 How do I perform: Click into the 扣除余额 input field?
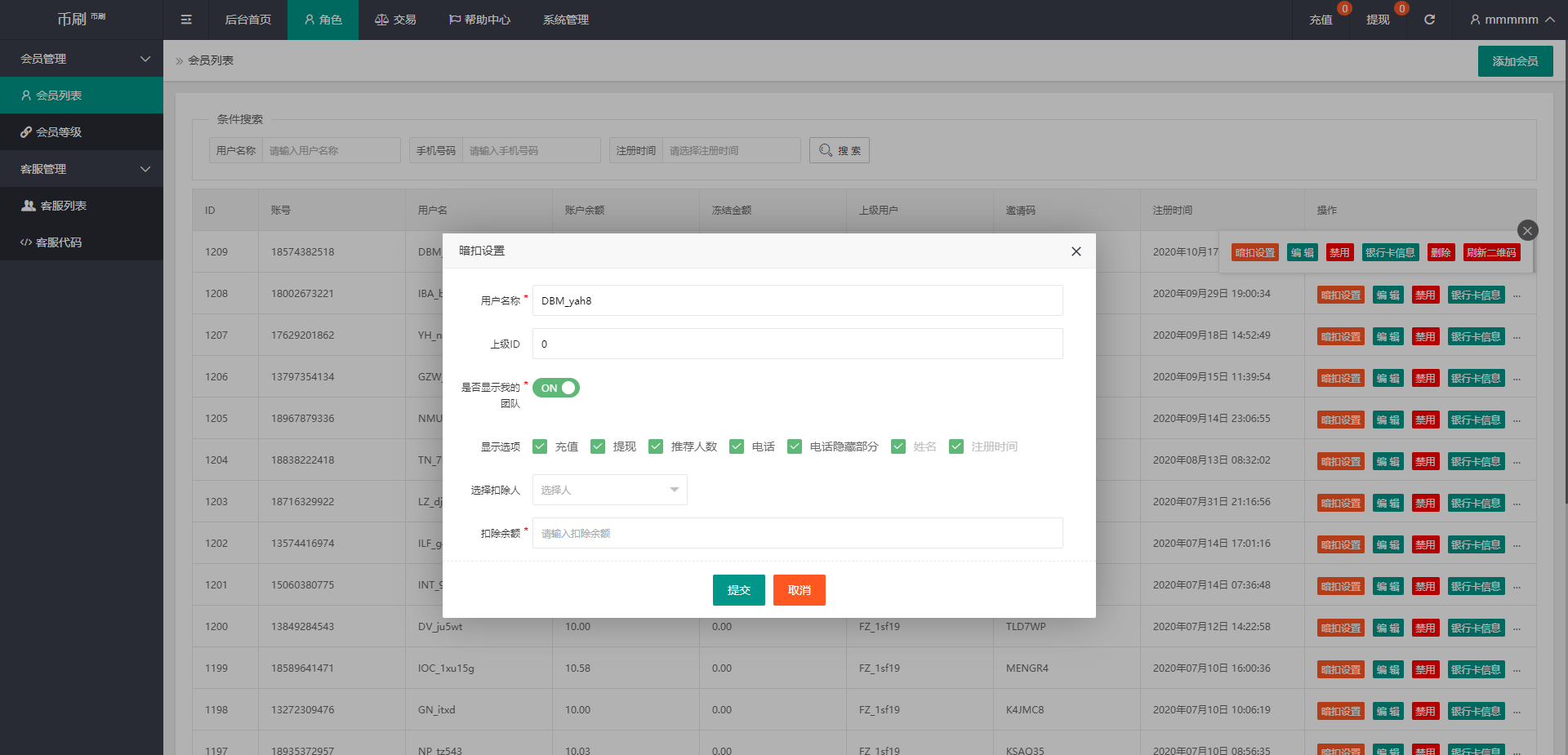coord(797,533)
